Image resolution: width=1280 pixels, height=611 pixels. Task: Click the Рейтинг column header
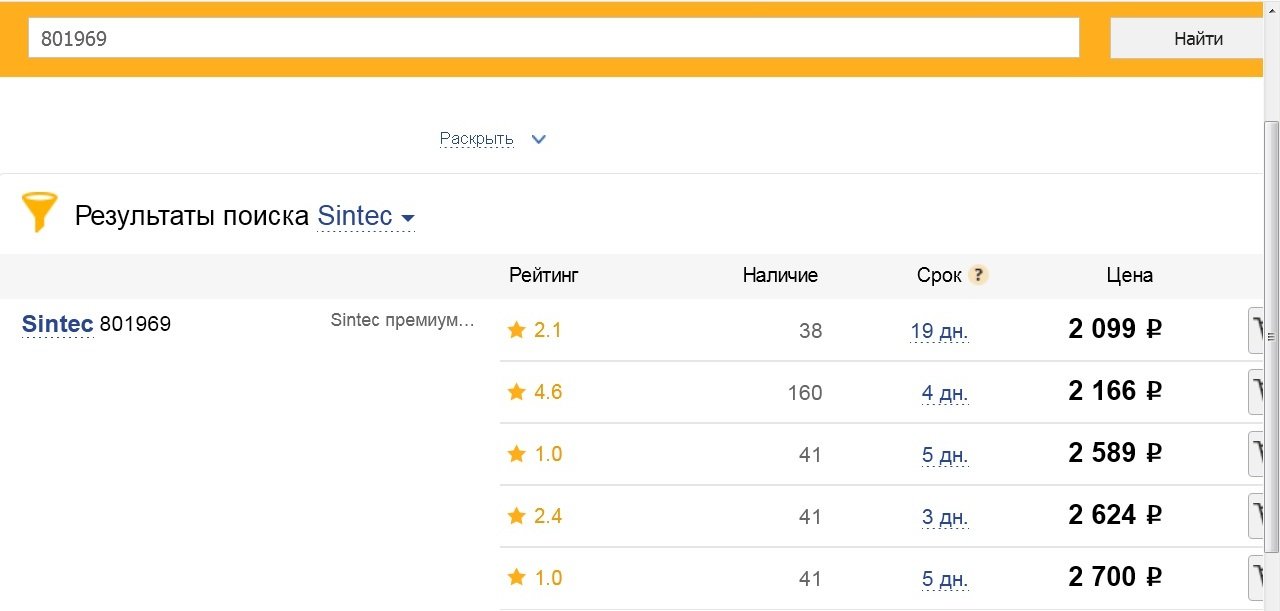pos(544,275)
